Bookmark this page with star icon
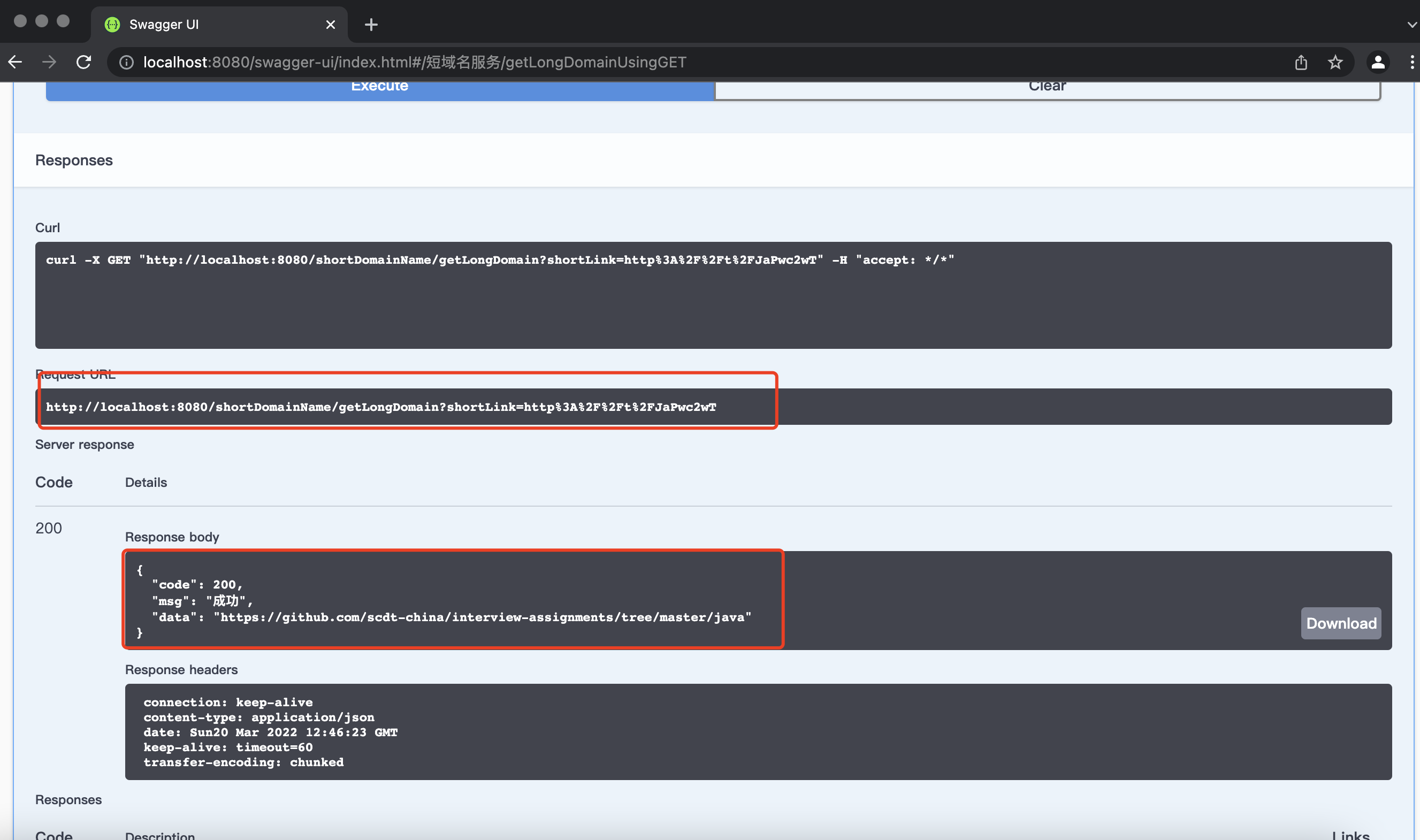The height and width of the screenshot is (840, 1420). (x=1335, y=62)
